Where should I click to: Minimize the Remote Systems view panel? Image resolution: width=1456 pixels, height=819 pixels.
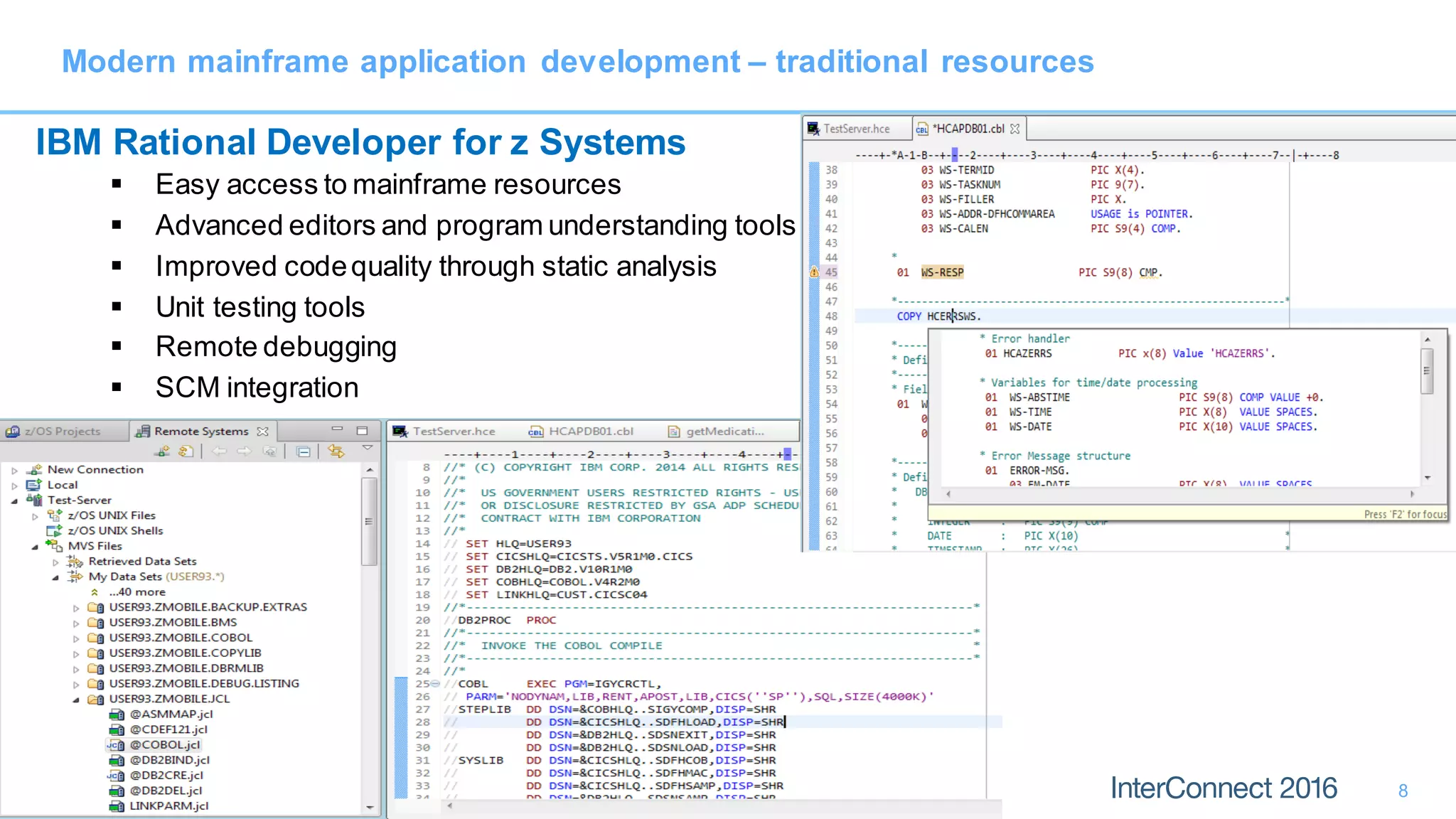[x=337, y=429]
